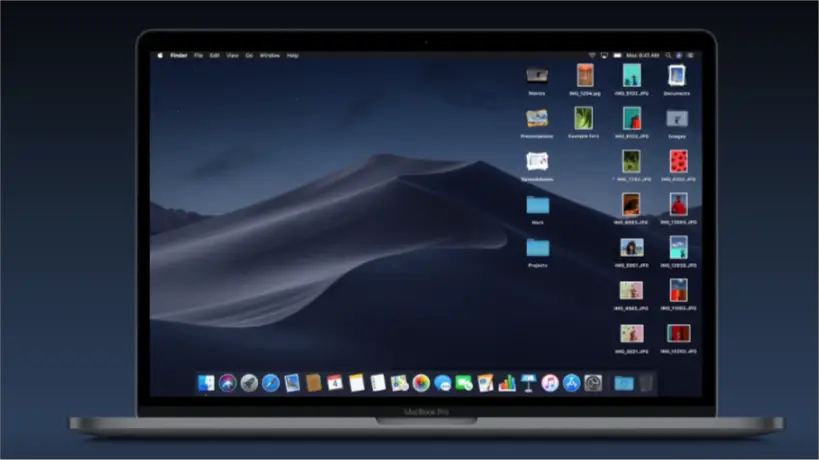Open Launchpad rocket icon in Dock
Viewport: 819px width, 460px height.
point(249,383)
